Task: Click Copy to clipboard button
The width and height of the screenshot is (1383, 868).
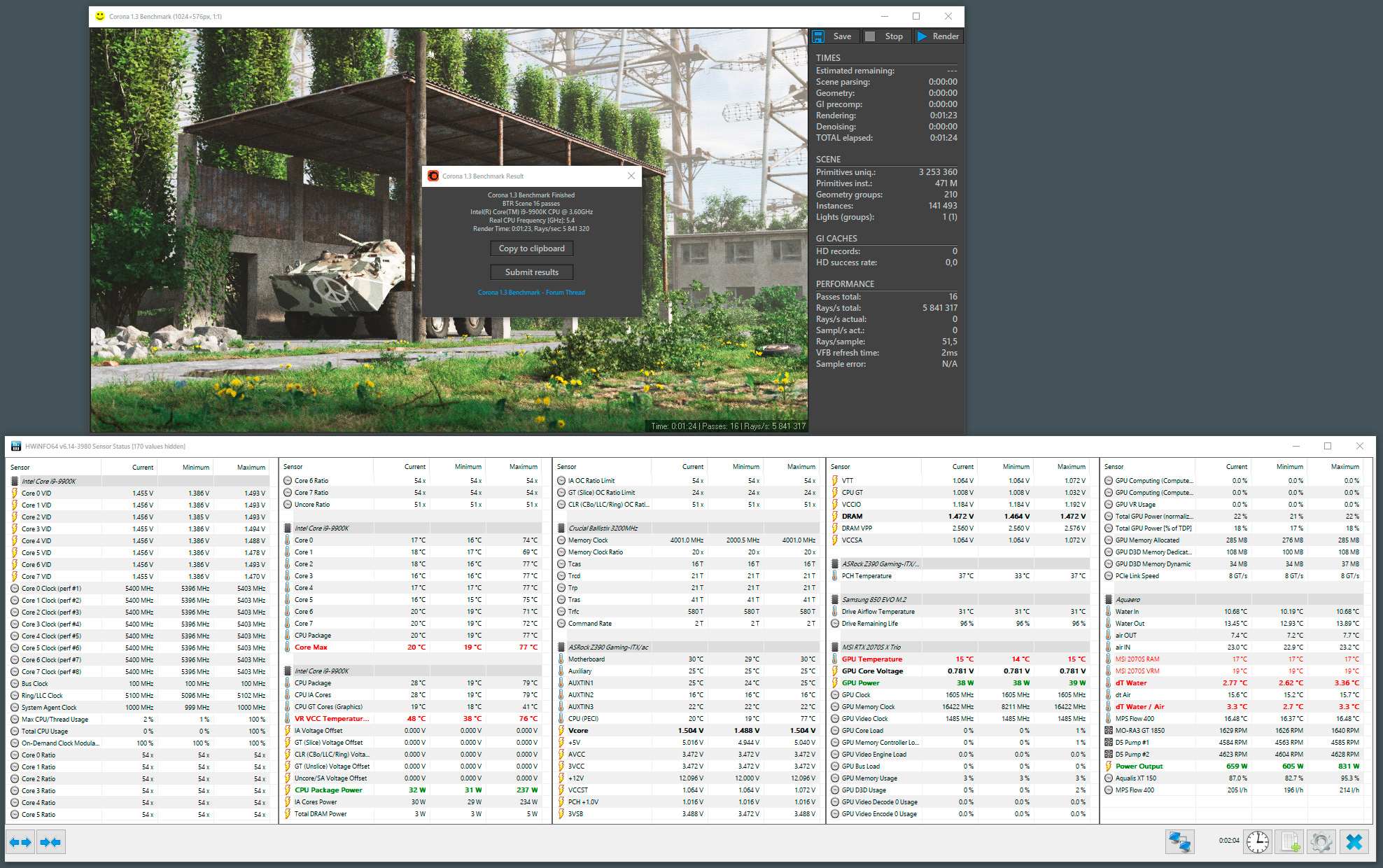Action: tap(531, 248)
